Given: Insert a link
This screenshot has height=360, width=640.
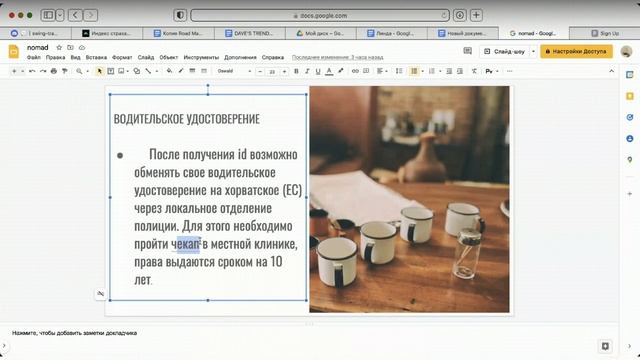Looking at the screenshot, I should coord(355,71).
